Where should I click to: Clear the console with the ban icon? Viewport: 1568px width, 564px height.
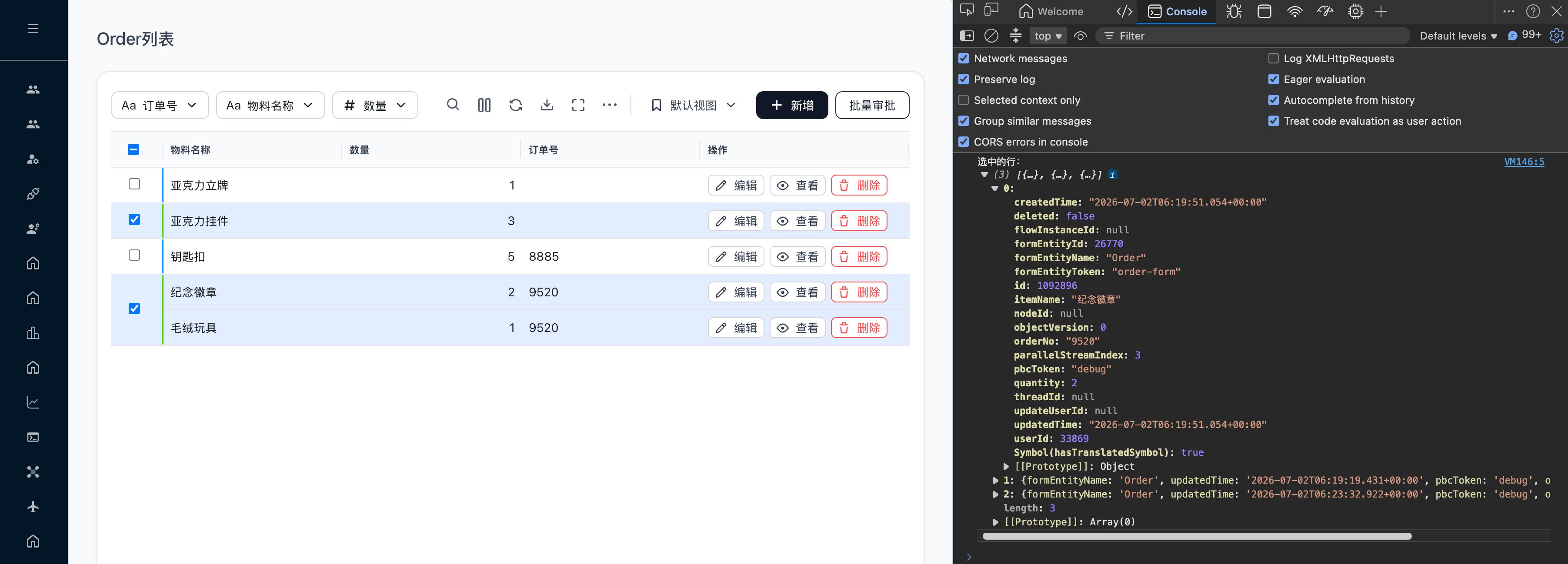pyautogui.click(x=991, y=36)
